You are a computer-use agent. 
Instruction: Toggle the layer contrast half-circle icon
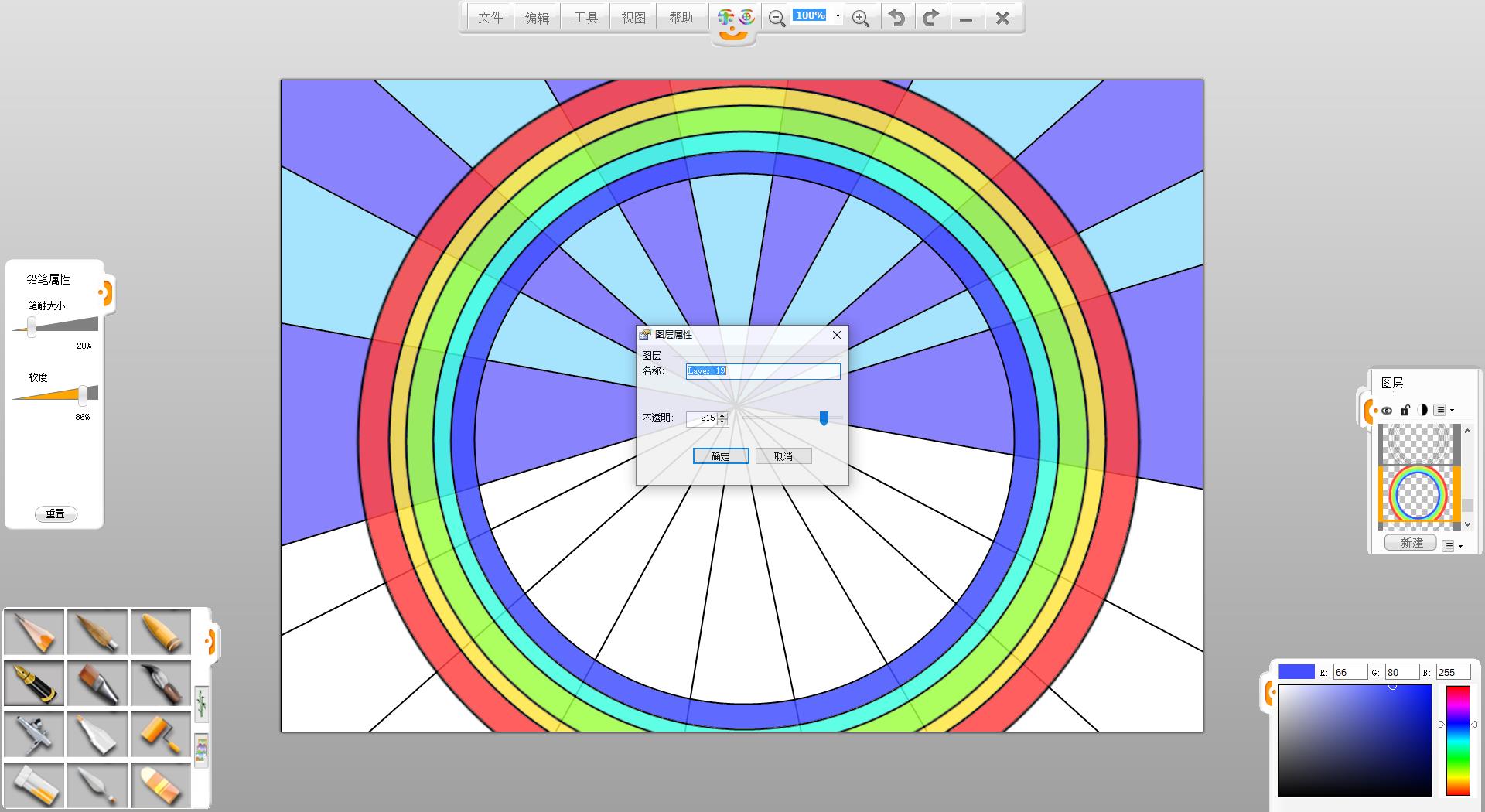1422,411
